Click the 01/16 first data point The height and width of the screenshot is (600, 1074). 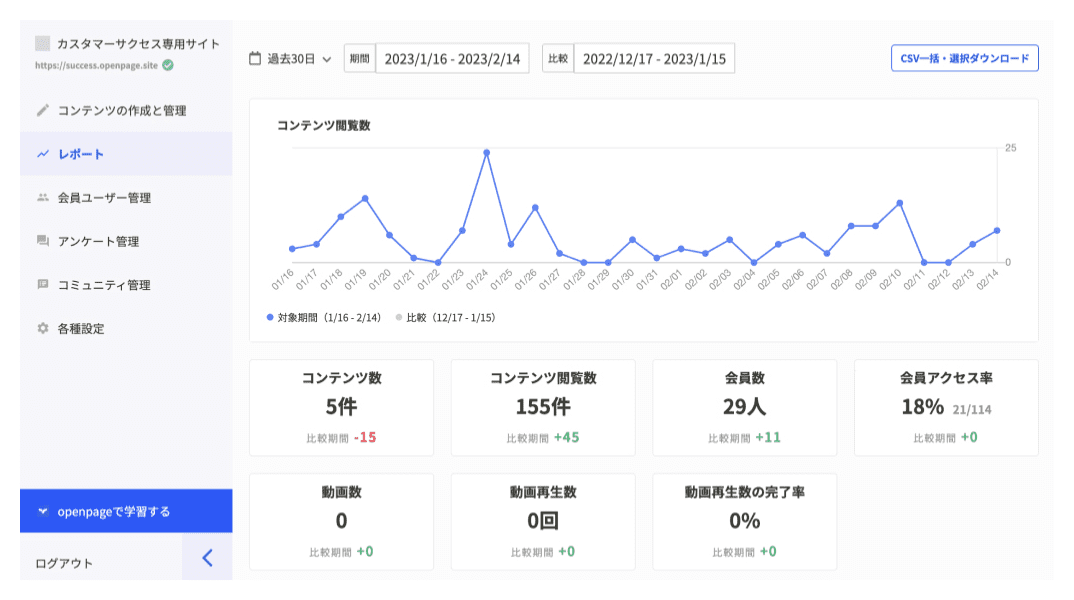pos(292,249)
